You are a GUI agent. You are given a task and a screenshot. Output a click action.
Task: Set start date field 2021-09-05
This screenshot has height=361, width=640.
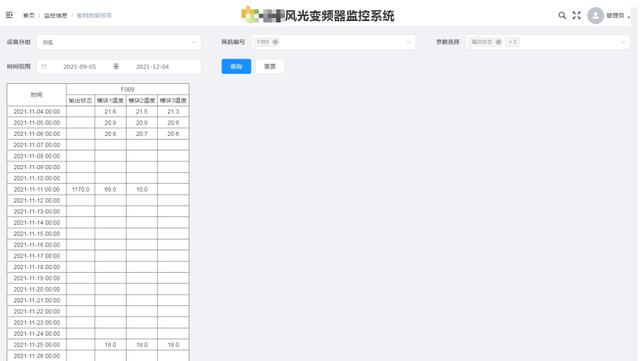coord(80,67)
